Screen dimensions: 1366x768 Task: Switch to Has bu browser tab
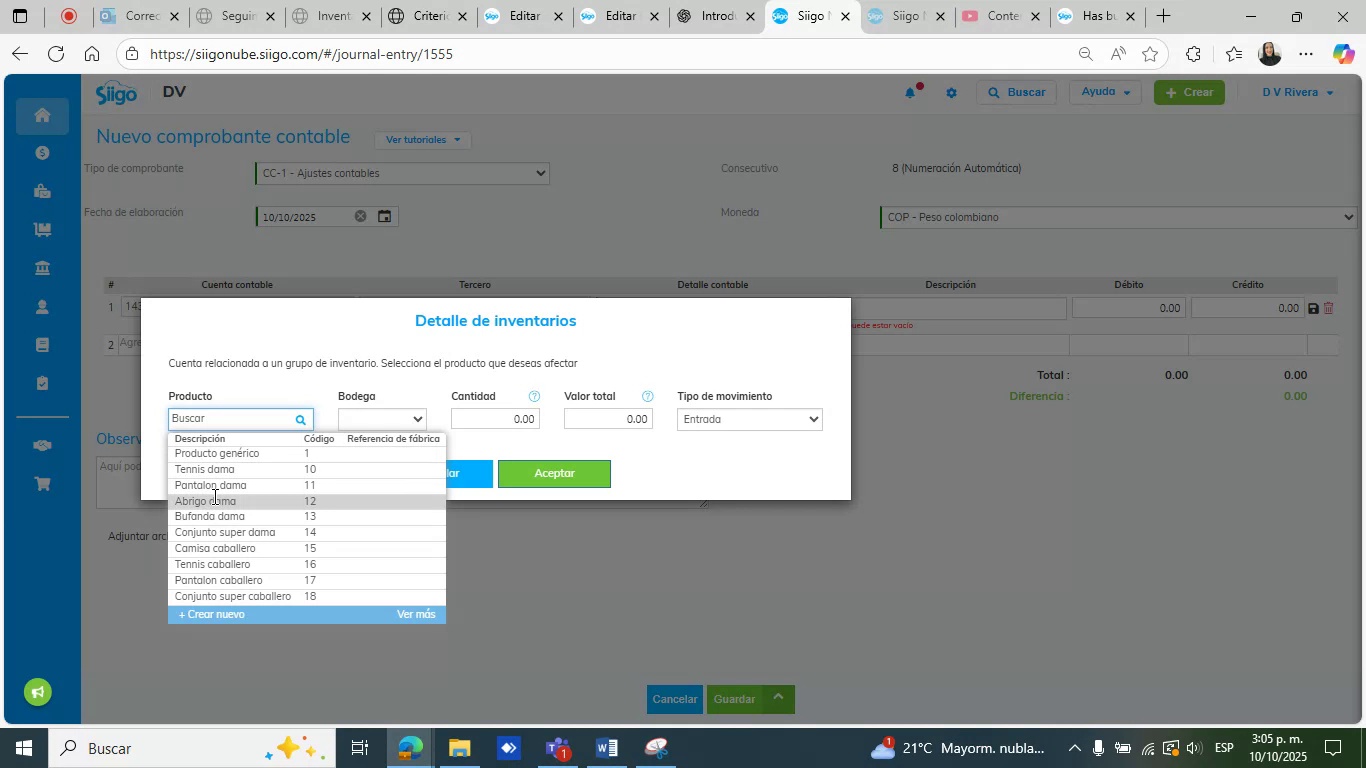(x=1098, y=16)
